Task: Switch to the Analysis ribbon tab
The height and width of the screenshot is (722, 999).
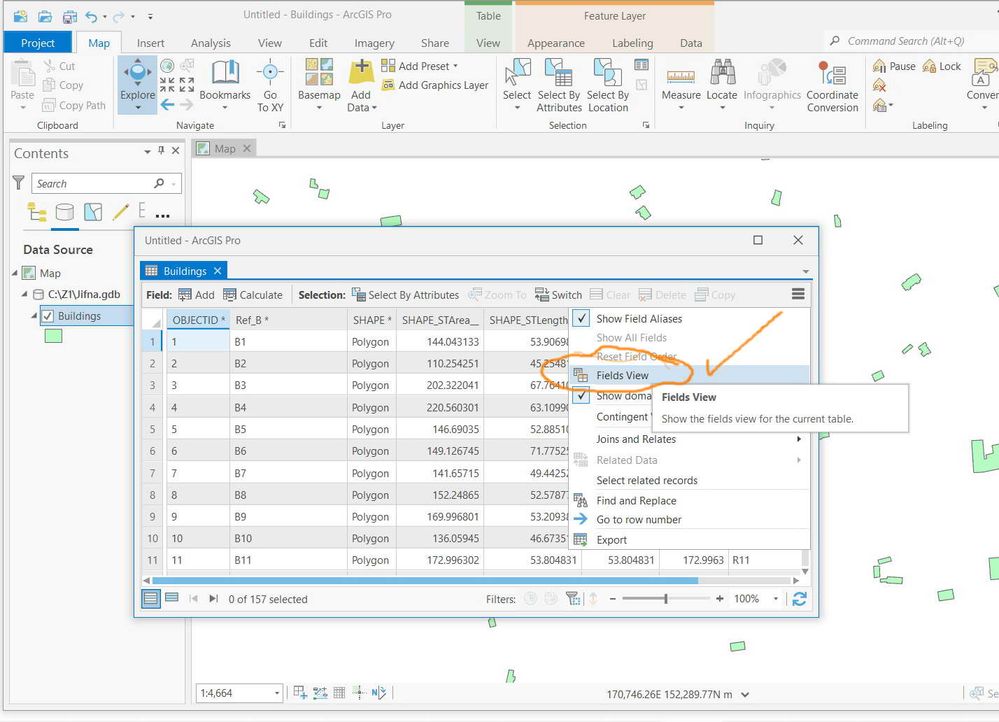Action: pyautogui.click(x=210, y=43)
